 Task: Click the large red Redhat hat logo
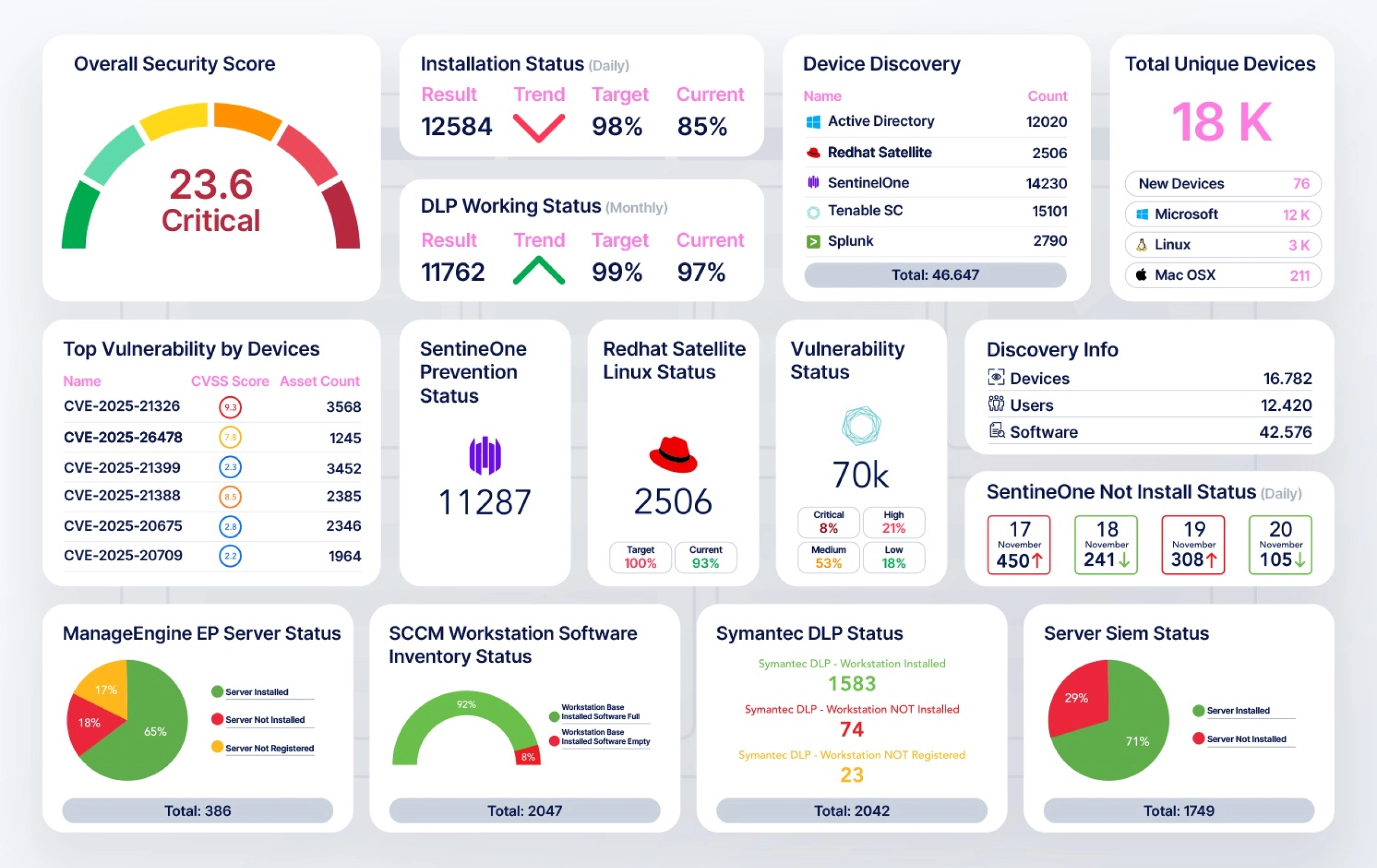673,455
